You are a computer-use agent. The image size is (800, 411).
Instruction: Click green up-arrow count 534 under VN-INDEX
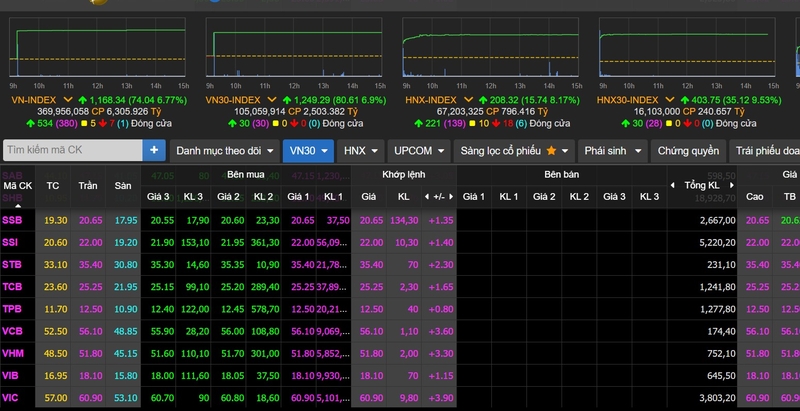(x=45, y=123)
